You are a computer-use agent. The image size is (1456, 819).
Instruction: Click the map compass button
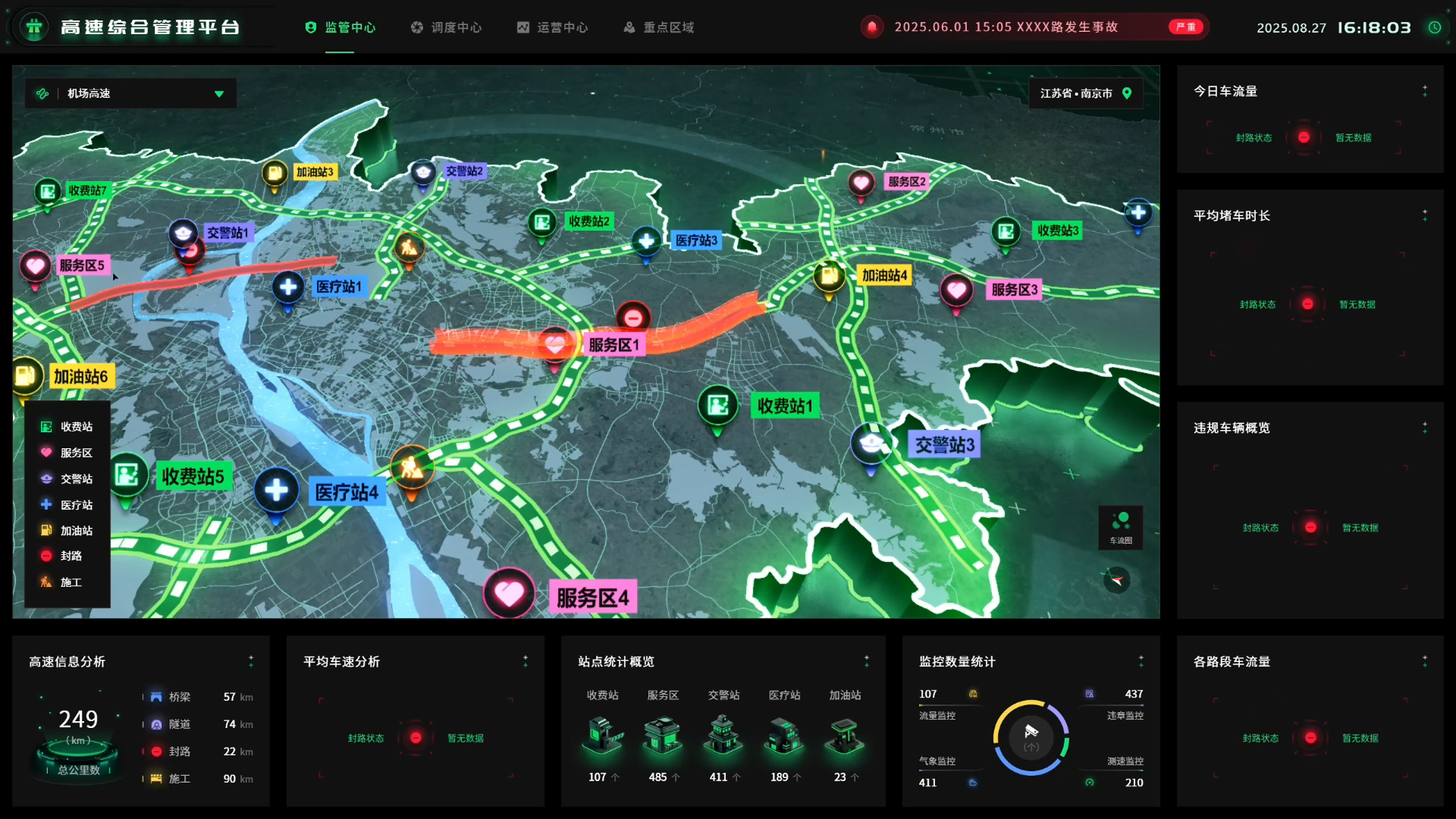[1116, 580]
